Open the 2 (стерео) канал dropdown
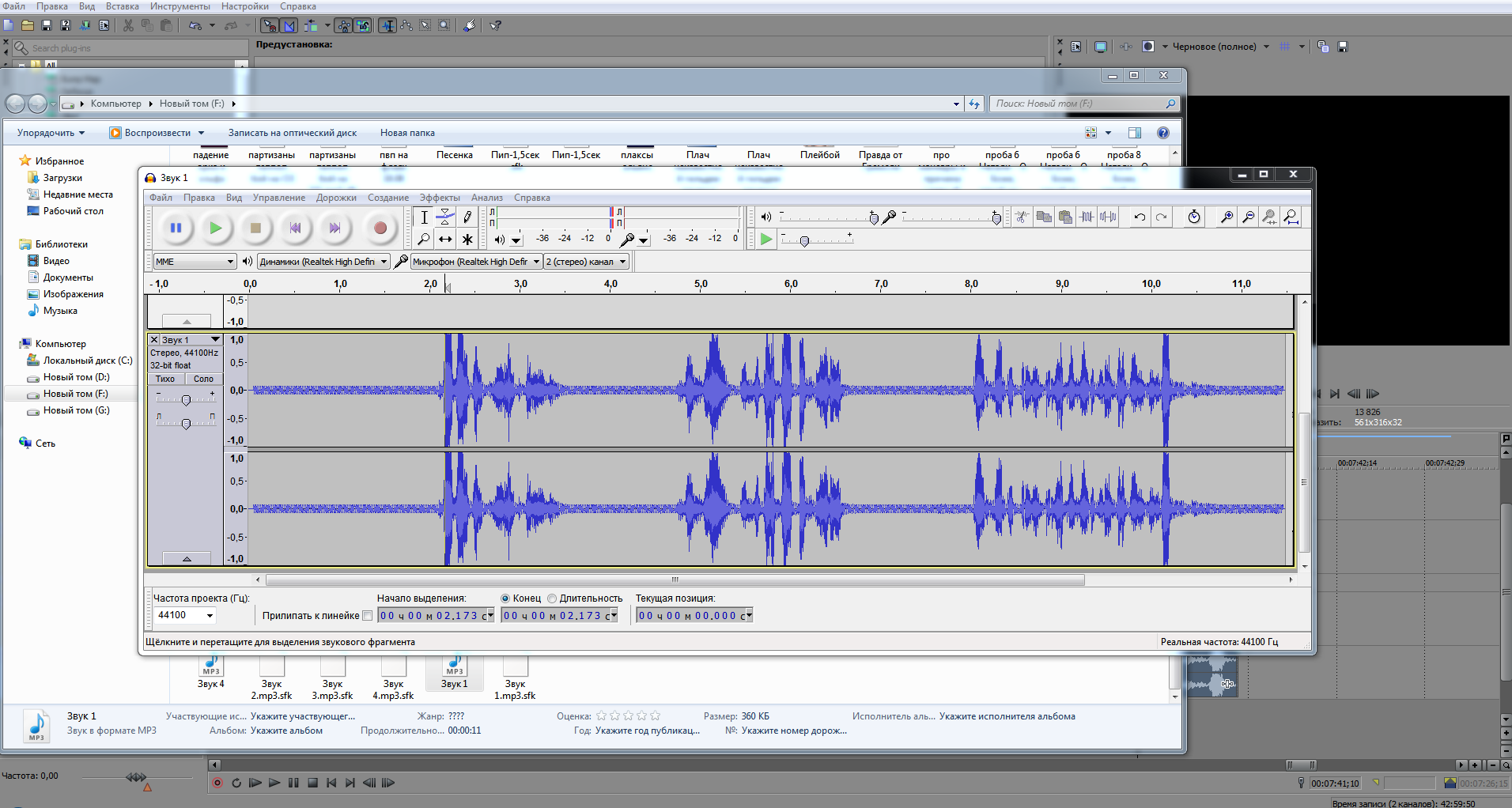This screenshot has height=808, width=1512. tap(586, 262)
